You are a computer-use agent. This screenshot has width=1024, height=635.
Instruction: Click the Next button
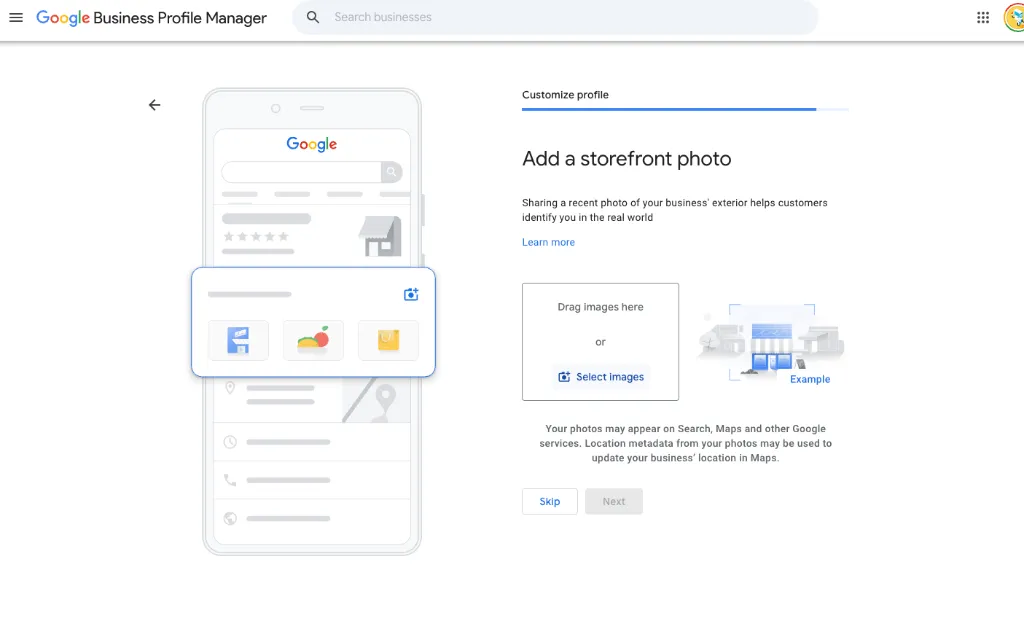coord(613,501)
